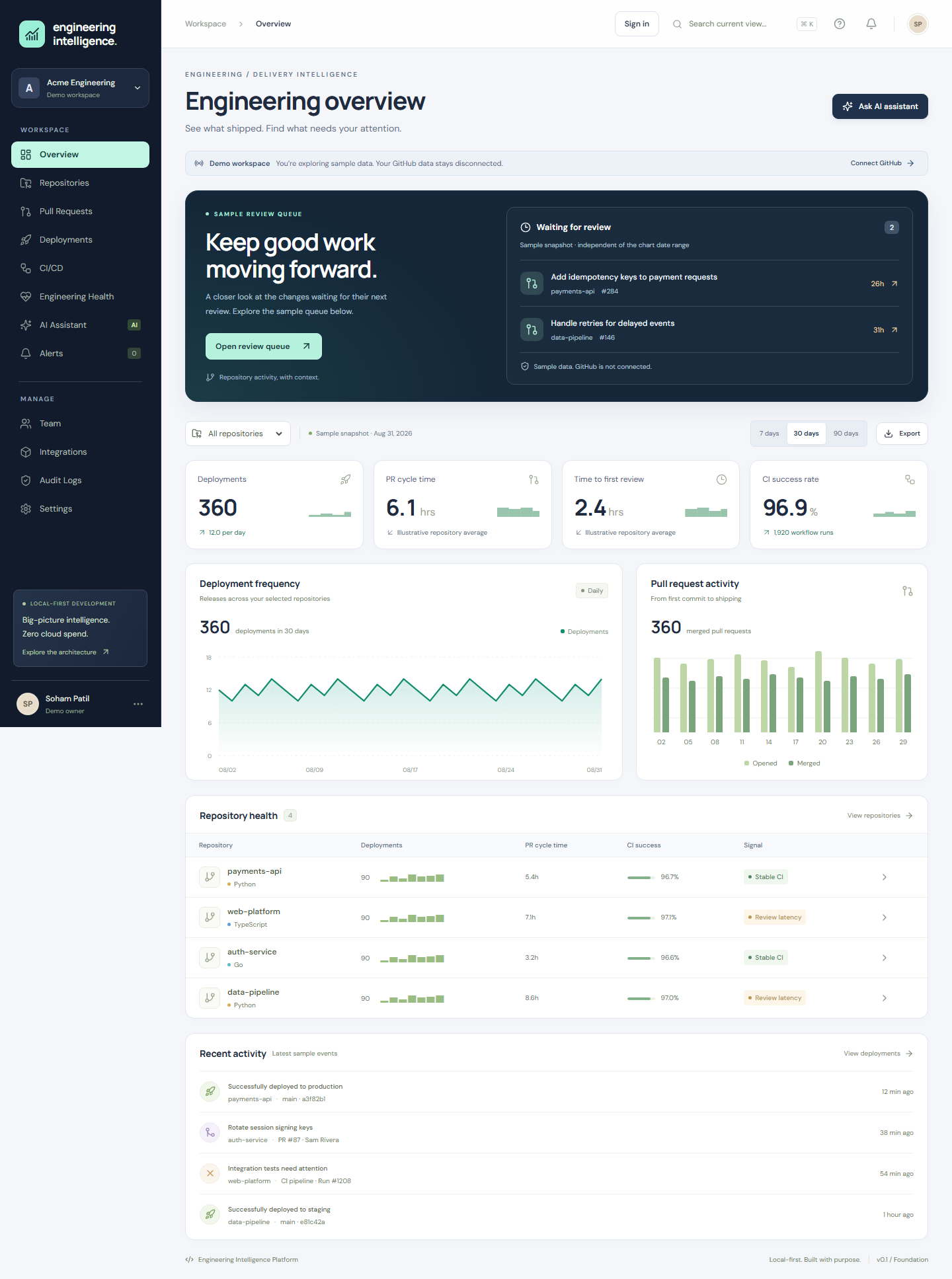
Task: Open the SP user avatar in header
Action: [x=918, y=24]
